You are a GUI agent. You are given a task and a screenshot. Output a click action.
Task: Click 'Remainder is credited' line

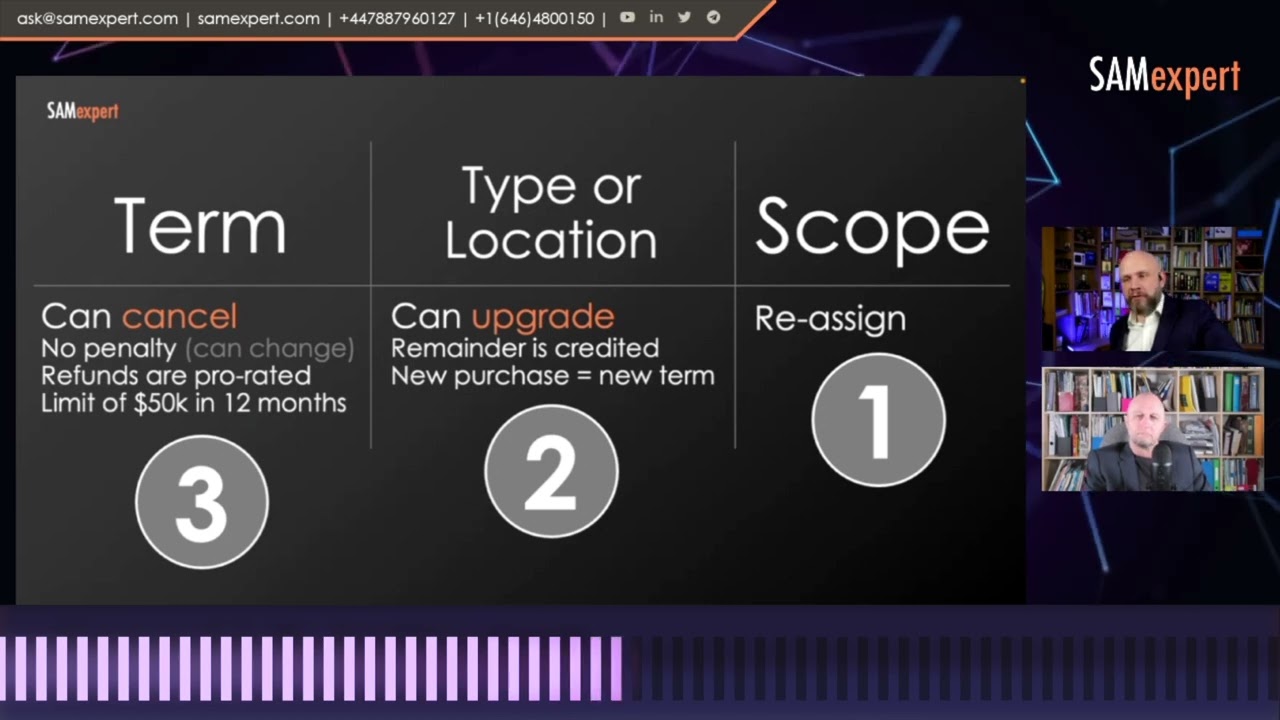coord(525,348)
